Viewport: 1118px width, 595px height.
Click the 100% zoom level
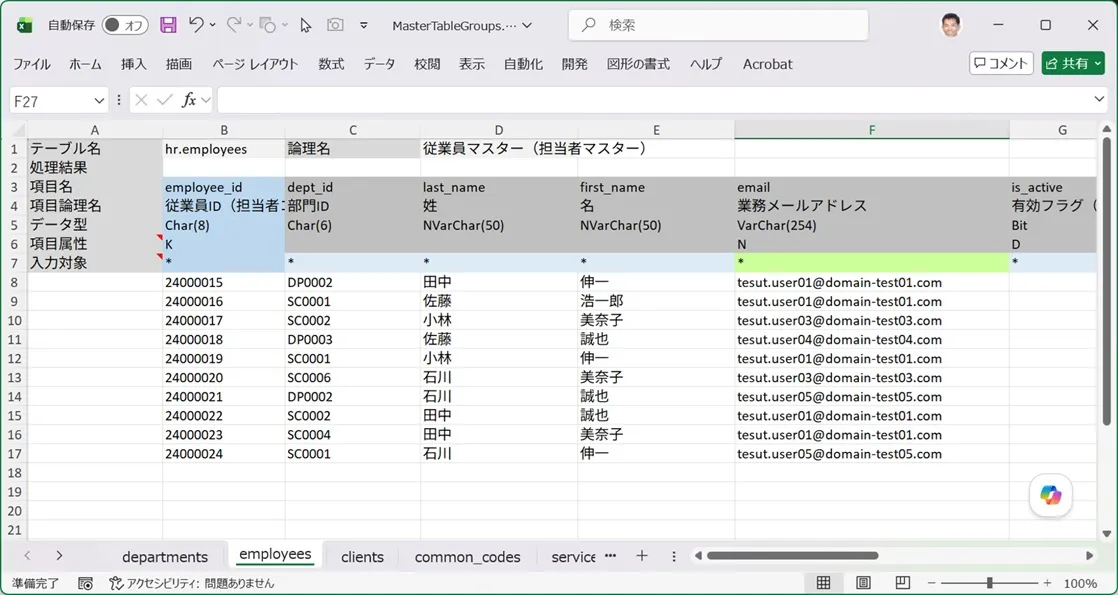tap(1080, 584)
